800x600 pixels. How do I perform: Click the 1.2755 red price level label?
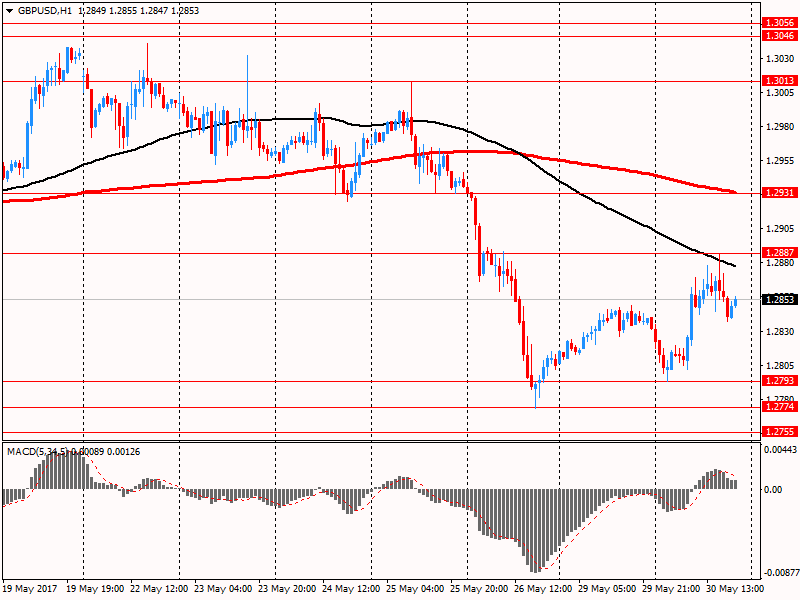[x=780, y=432]
